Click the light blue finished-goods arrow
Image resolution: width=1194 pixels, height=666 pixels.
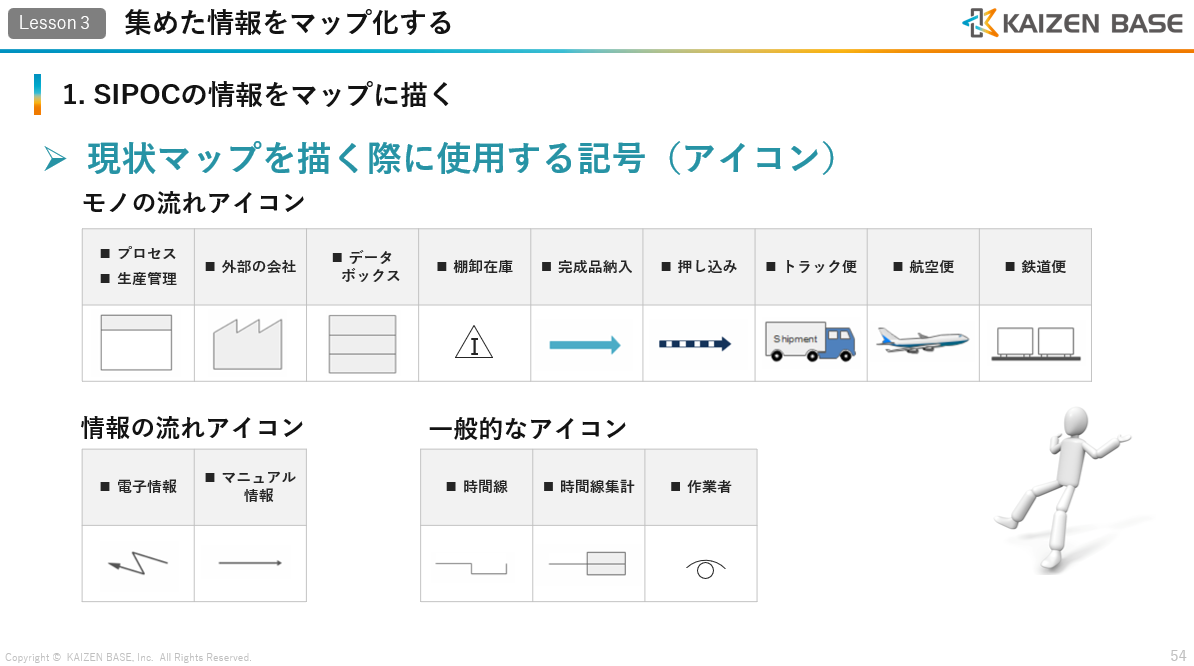tap(585, 345)
